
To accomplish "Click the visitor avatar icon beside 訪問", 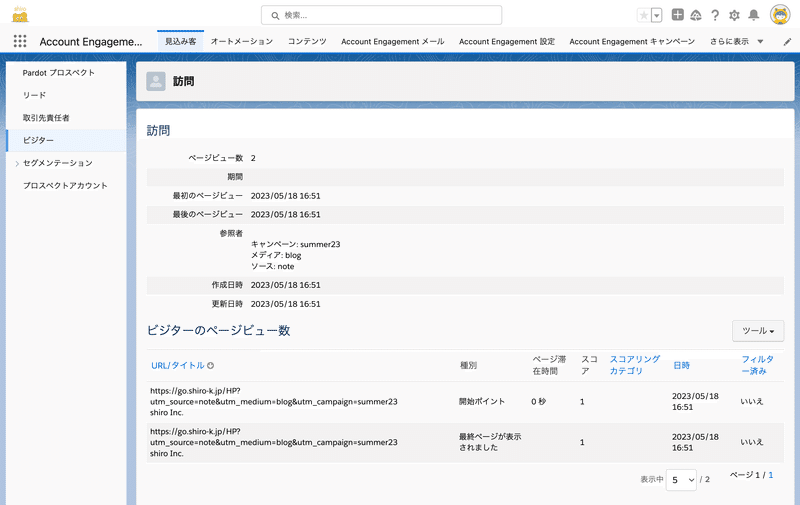I will tap(156, 81).
